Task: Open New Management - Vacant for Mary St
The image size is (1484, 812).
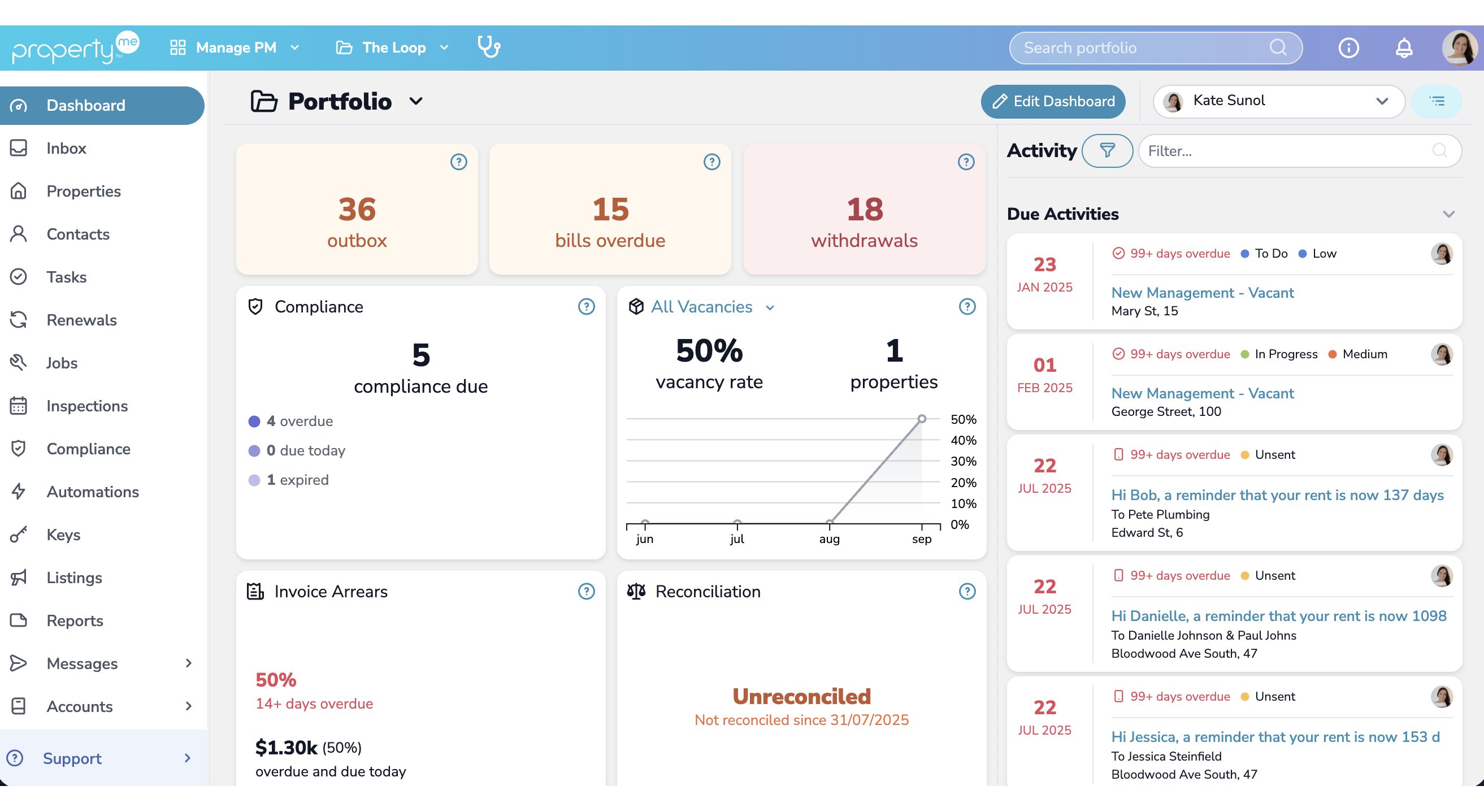Action: (x=1203, y=293)
